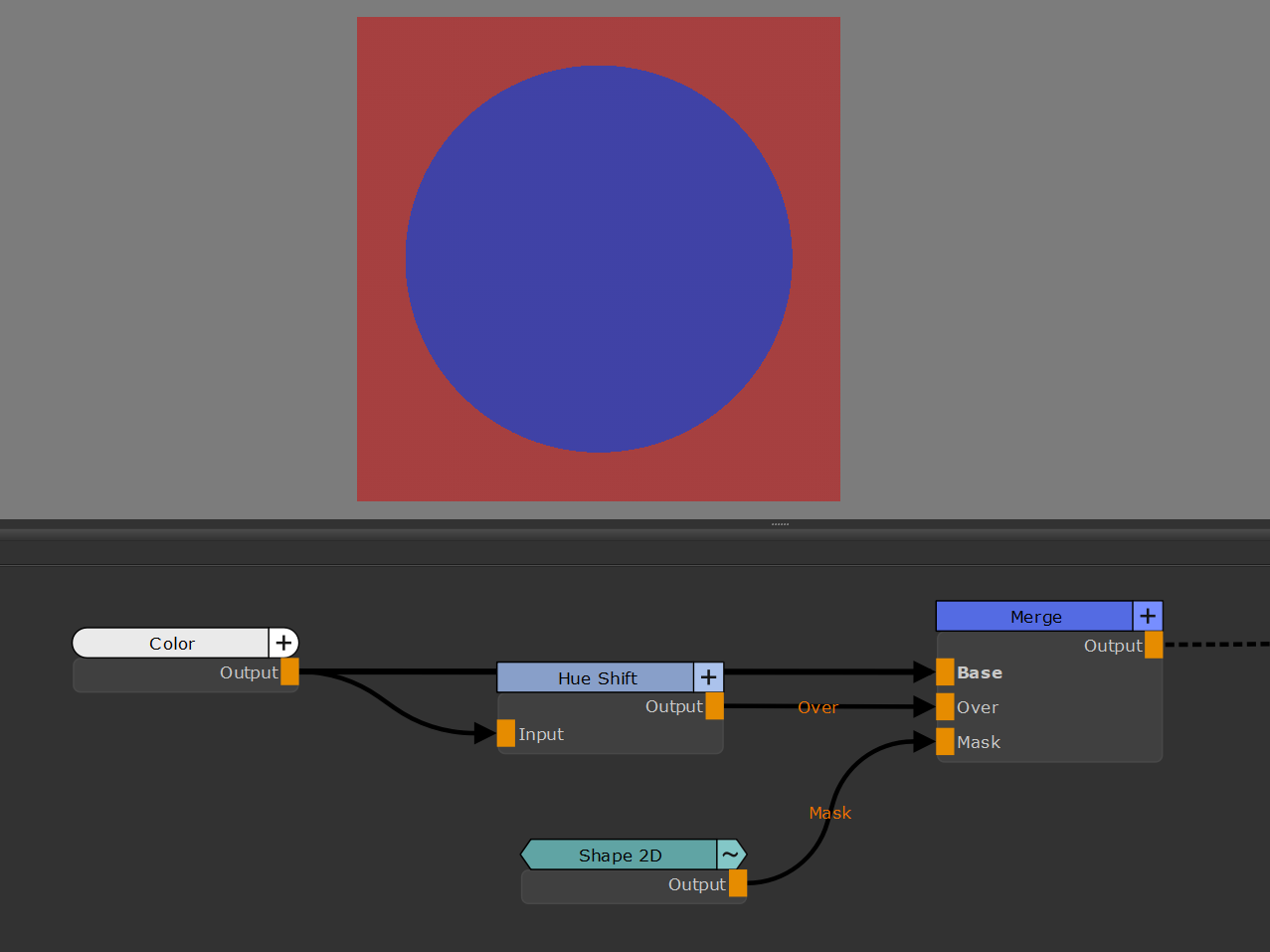Select the Color node title
Viewport: 1270px width, 952px height.
coord(171,644)
